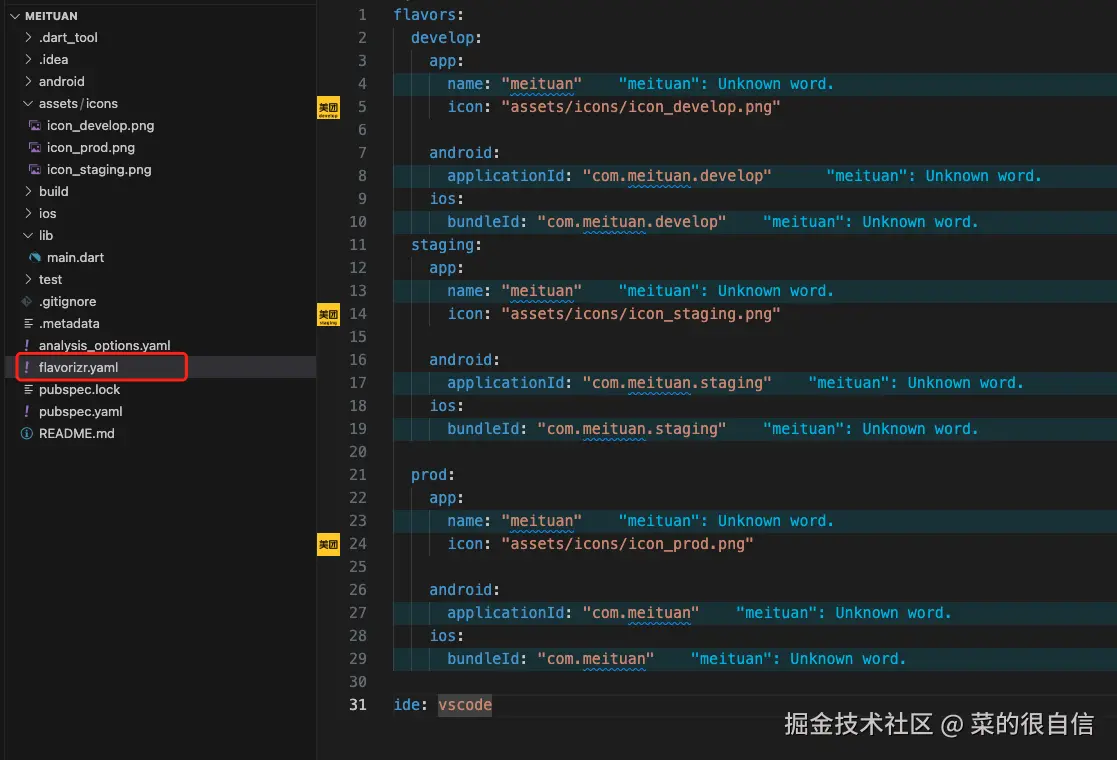Collapse the assets/icons folder

click(28, 103)
